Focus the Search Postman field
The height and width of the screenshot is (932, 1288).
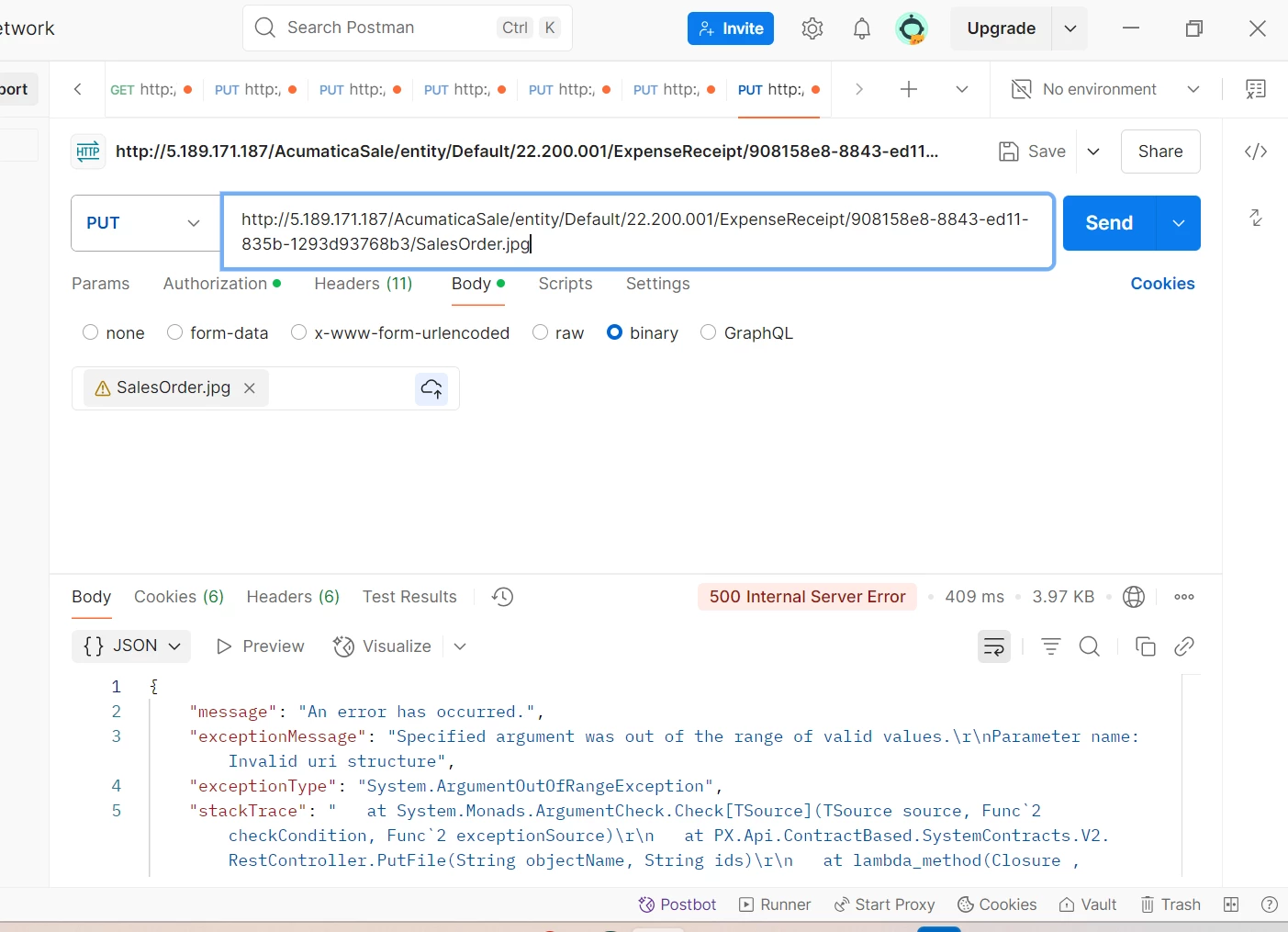coord(408,28)
